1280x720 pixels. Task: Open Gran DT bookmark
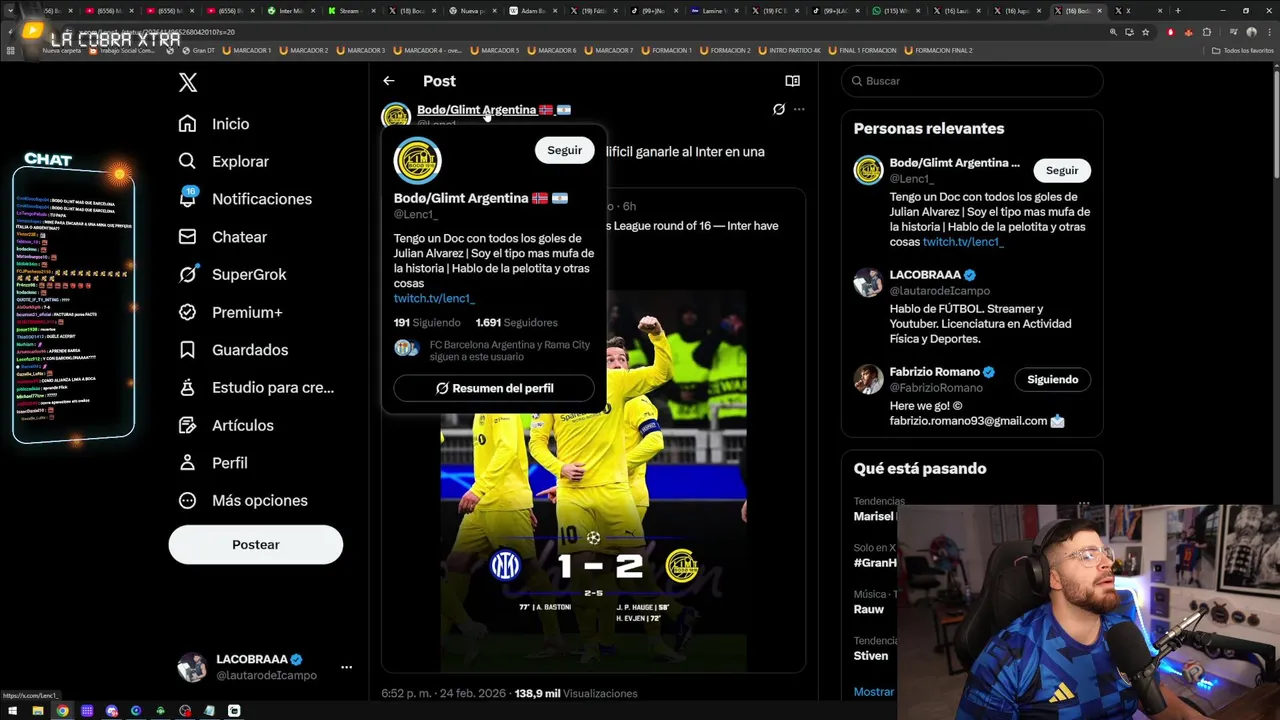(x=198, y=50)
